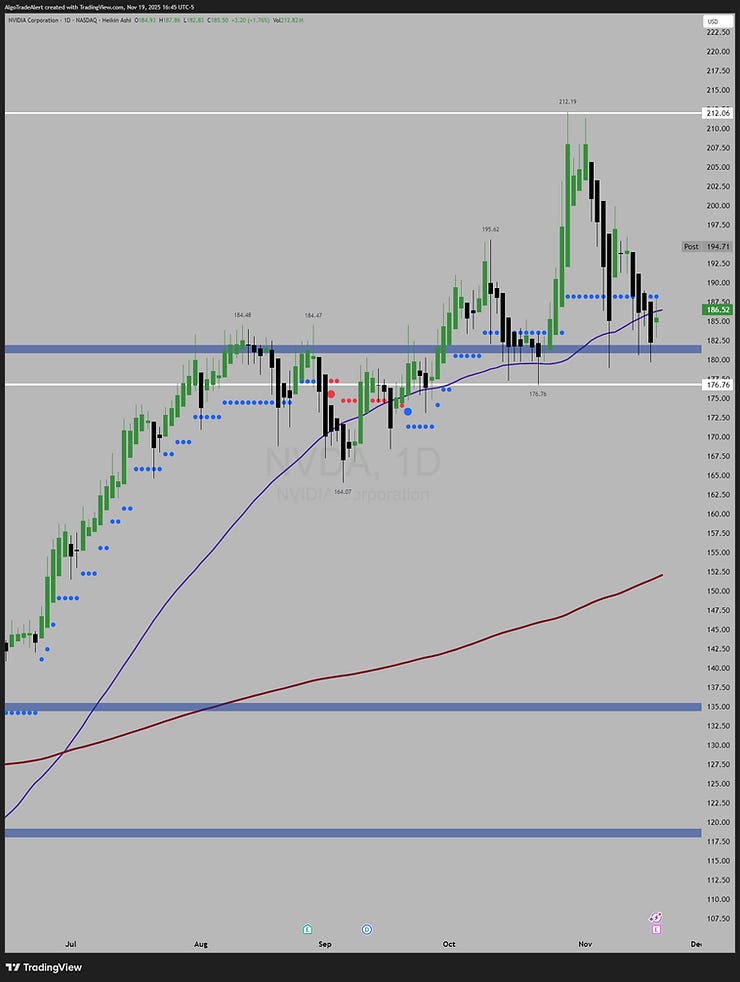Image resolution: width=740 pixels, height=982 pixels.
Task: Click the 176.76 low annotation under candles
Action: (538, 394)
